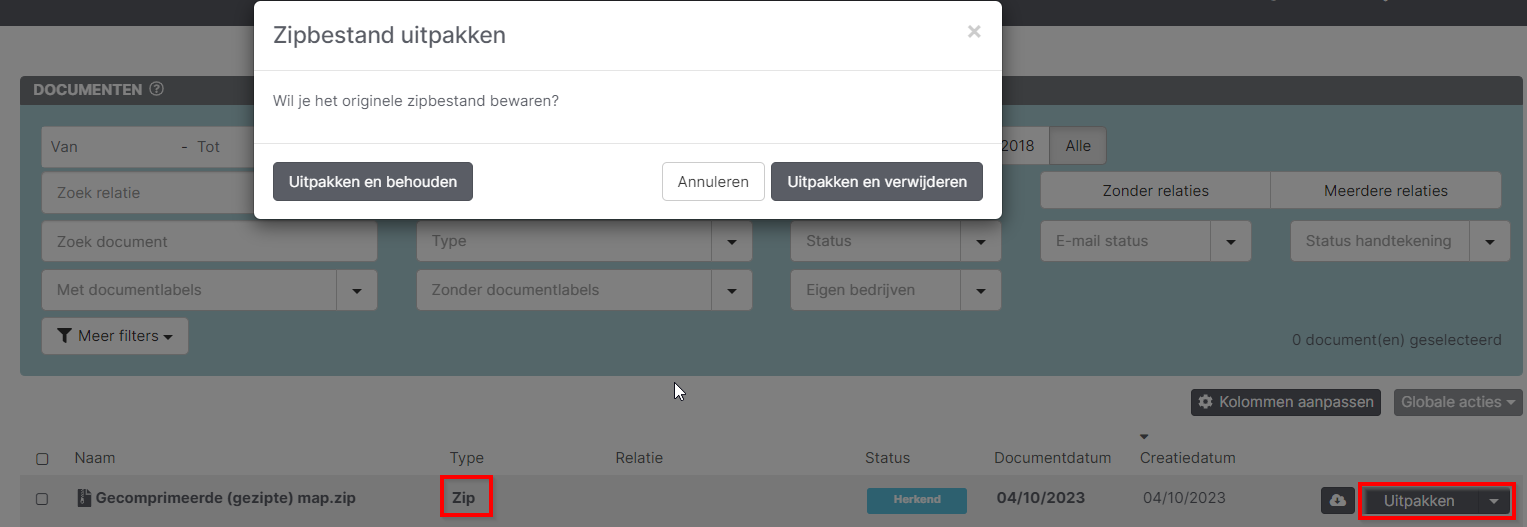This screenshot has width=1527, height=527.
Task: Open the Documenten help question icon
Action: [156, 89]
